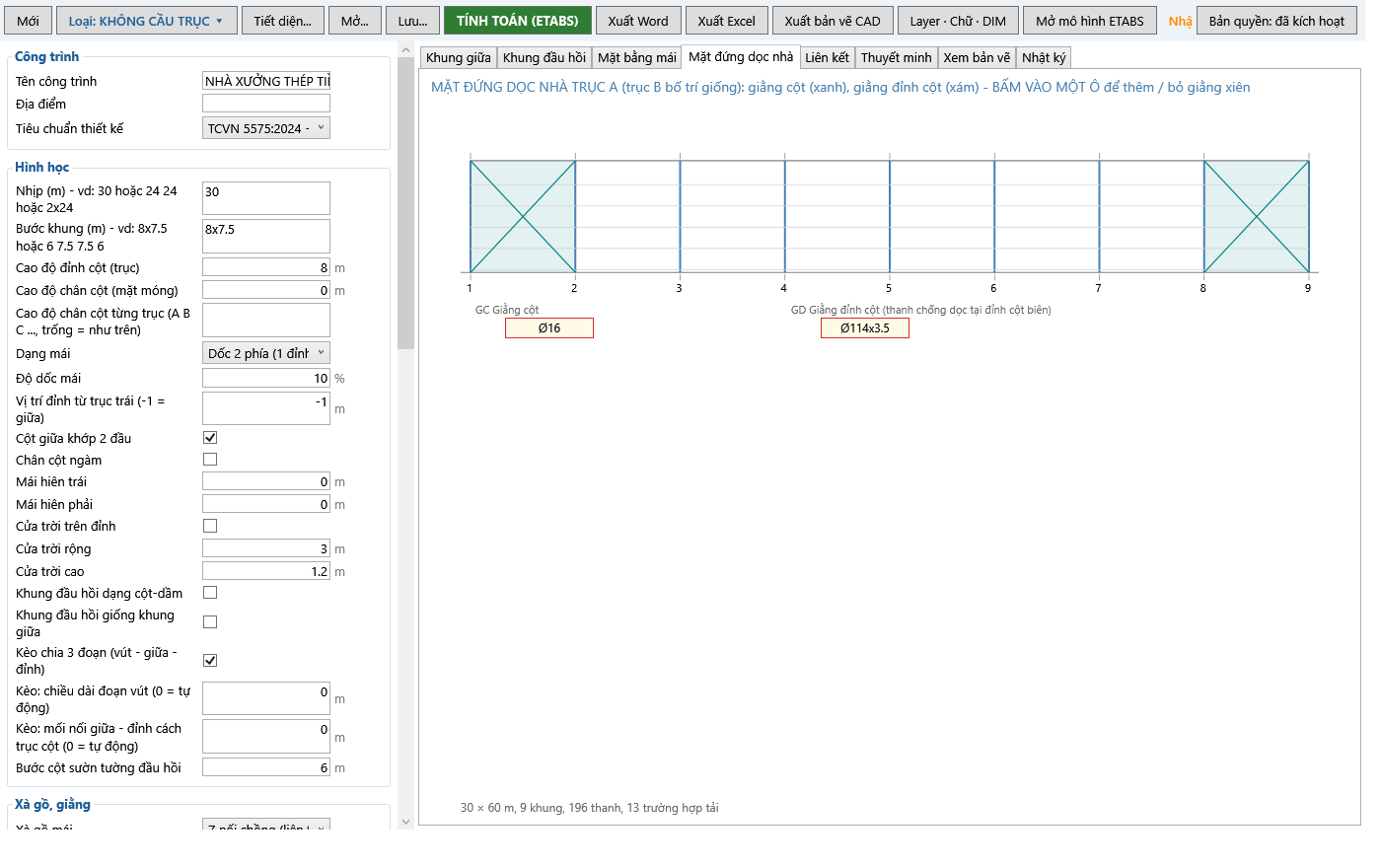Viewport: 1381px width, 868px height.
Task: Toggle X-bracing in bay between axes 8-9
Action: click(1257, 217)
